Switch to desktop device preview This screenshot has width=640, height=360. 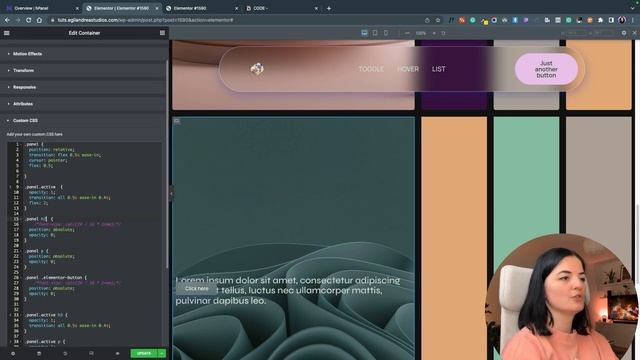pos(364,33)
